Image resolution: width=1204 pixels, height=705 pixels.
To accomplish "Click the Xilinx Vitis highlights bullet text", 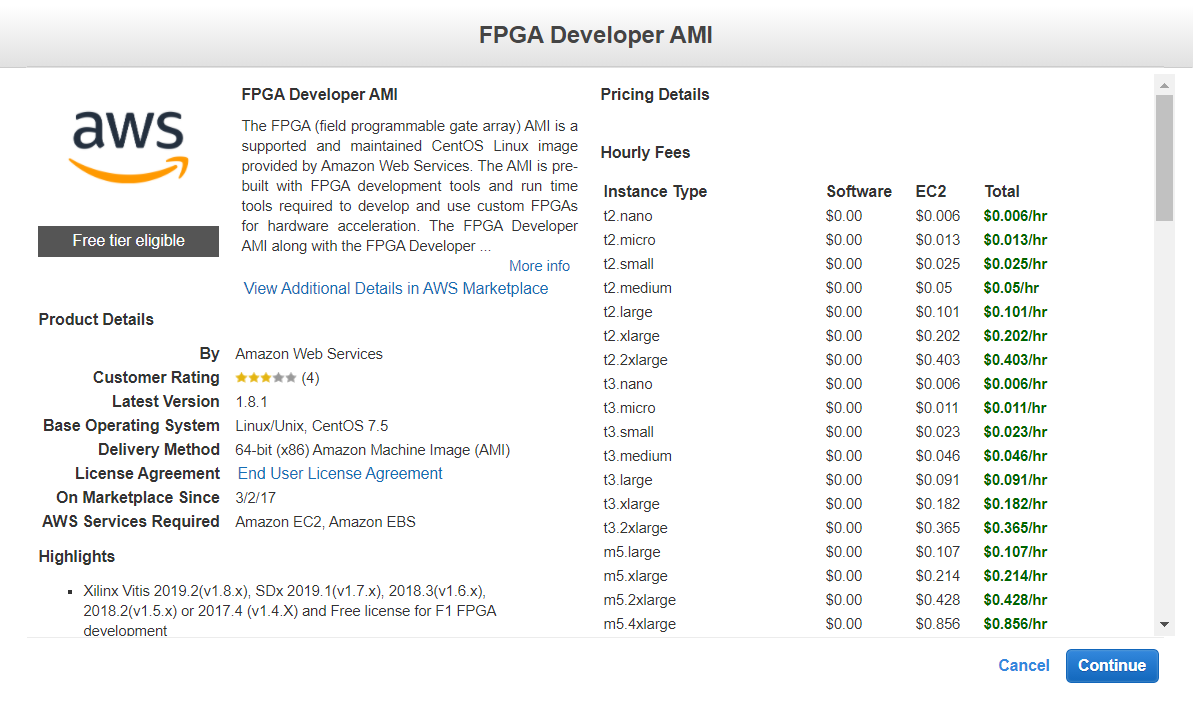I will (291, 610).
